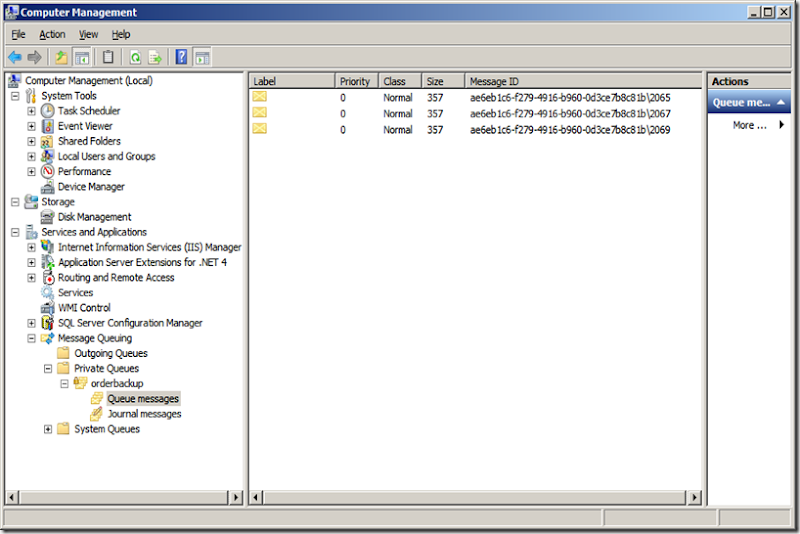Image resolution: width=800 pixels, height=534 pixels.
Task: Click the message list's right scroll arrow
Action: click(x=694, y=497)
